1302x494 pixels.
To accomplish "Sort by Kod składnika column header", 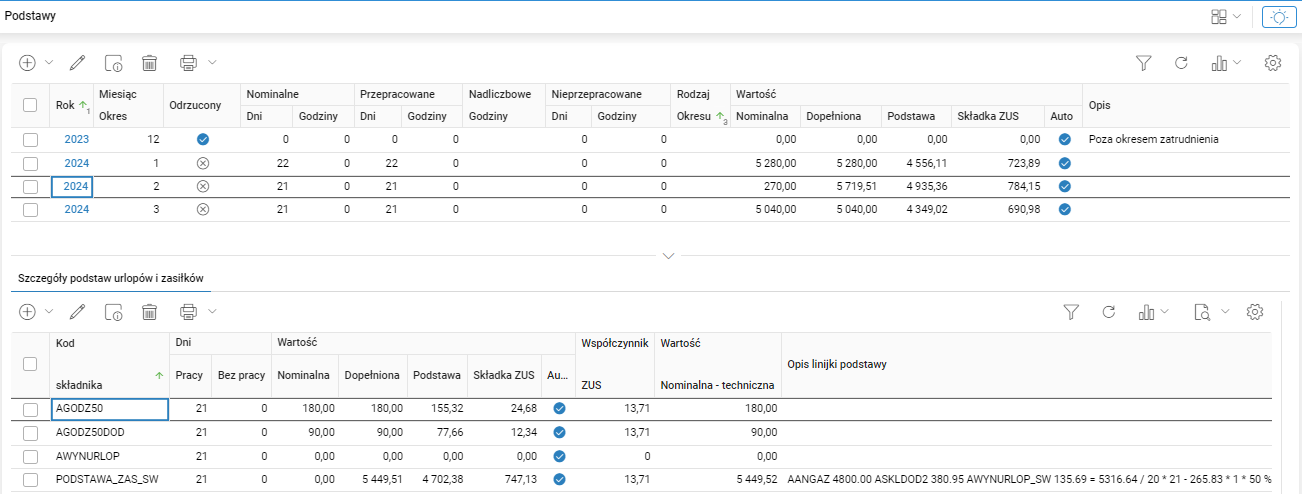I will coord(109,365).
